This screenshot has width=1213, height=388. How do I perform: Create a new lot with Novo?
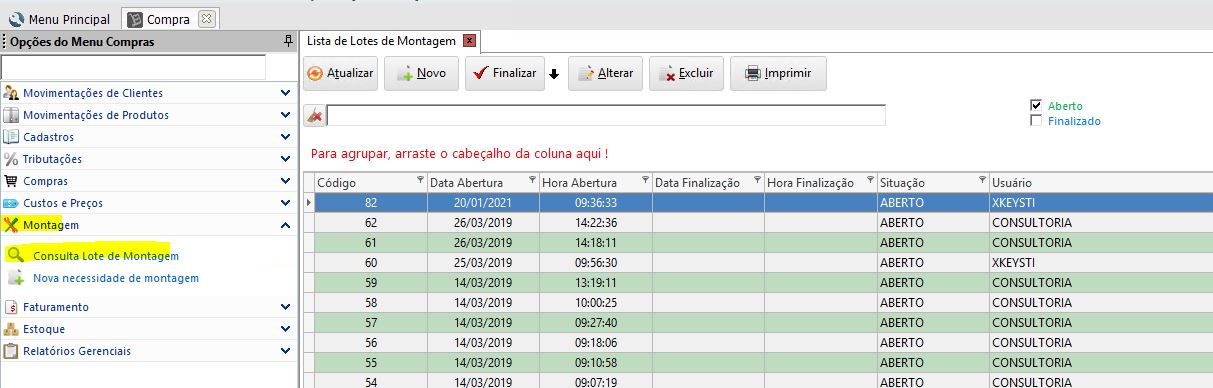coord(421,74)
